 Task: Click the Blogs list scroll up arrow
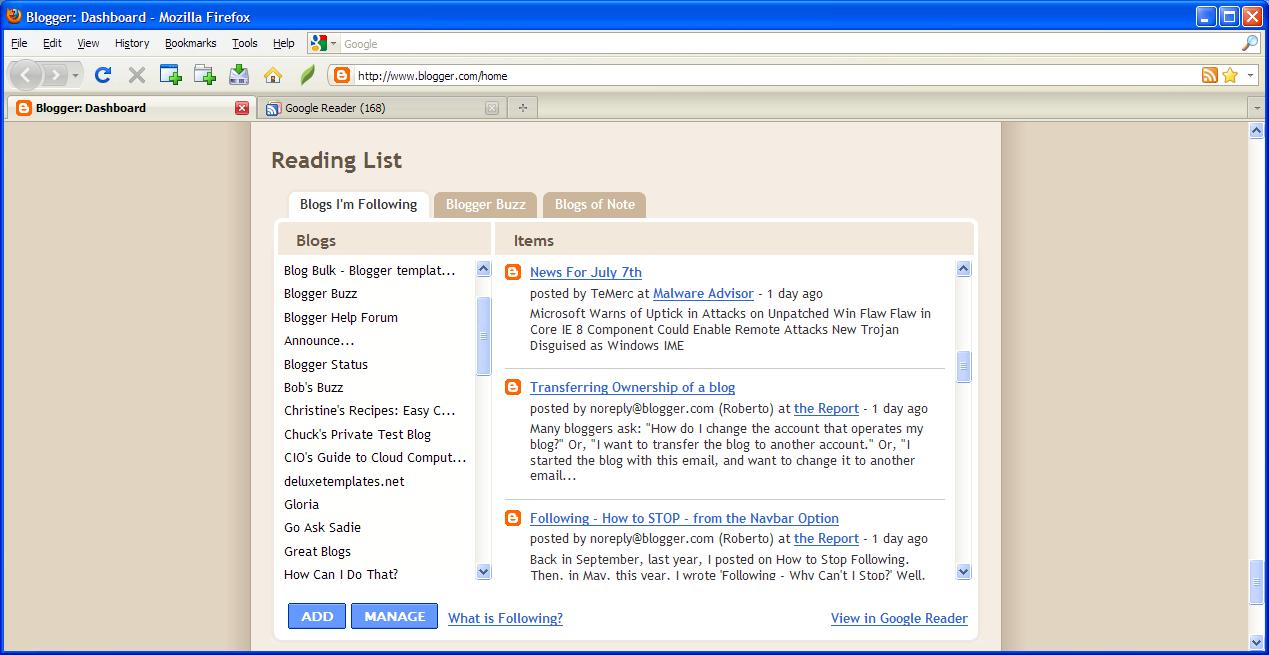point(484,269)
